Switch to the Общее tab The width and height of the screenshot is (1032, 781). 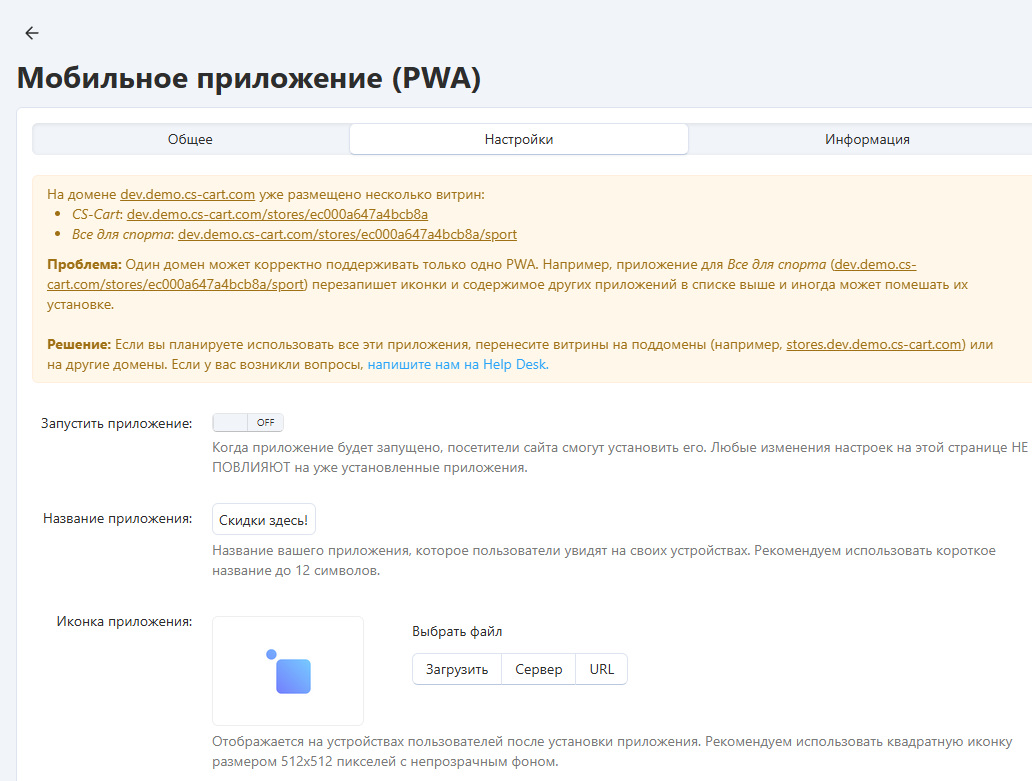point(190,139)
